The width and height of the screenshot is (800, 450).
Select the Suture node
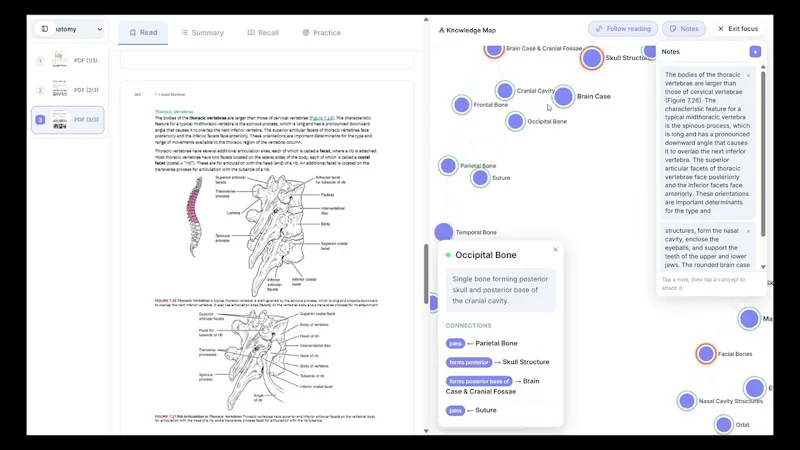coord(480,178)
